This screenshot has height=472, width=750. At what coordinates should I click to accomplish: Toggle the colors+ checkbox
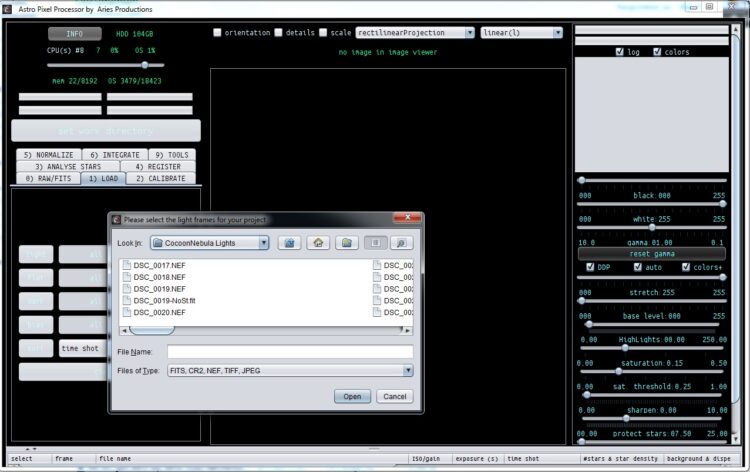coord(686,267)
